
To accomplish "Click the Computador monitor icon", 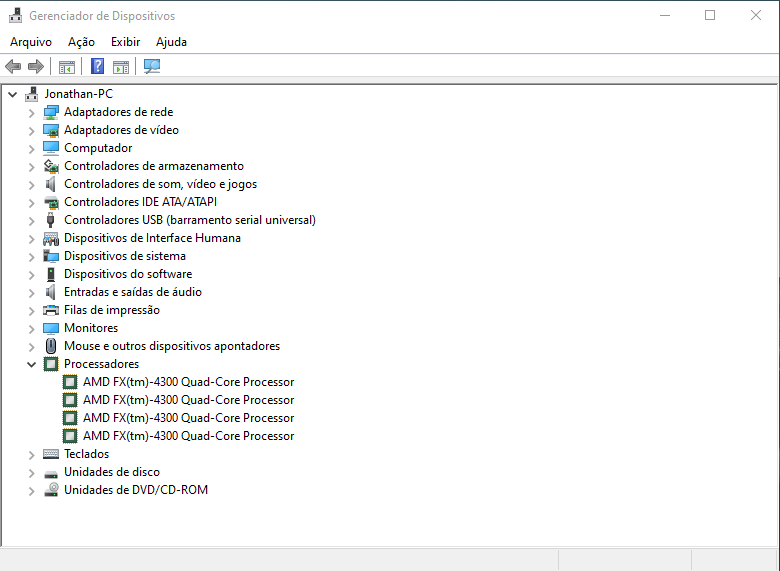I will pyautogui.click(x=51, y=148).
